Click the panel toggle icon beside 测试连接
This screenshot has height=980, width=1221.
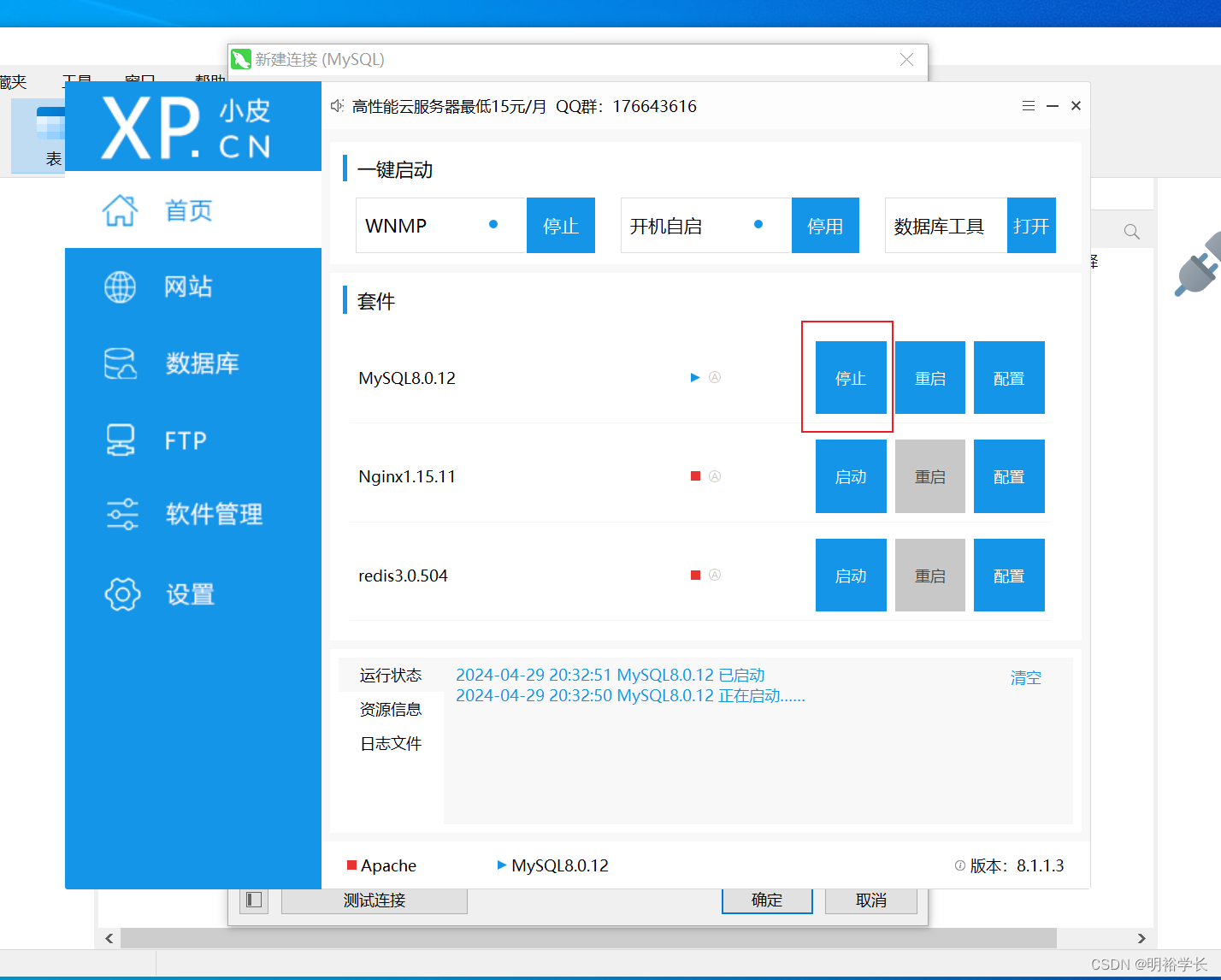click(254, 900)
